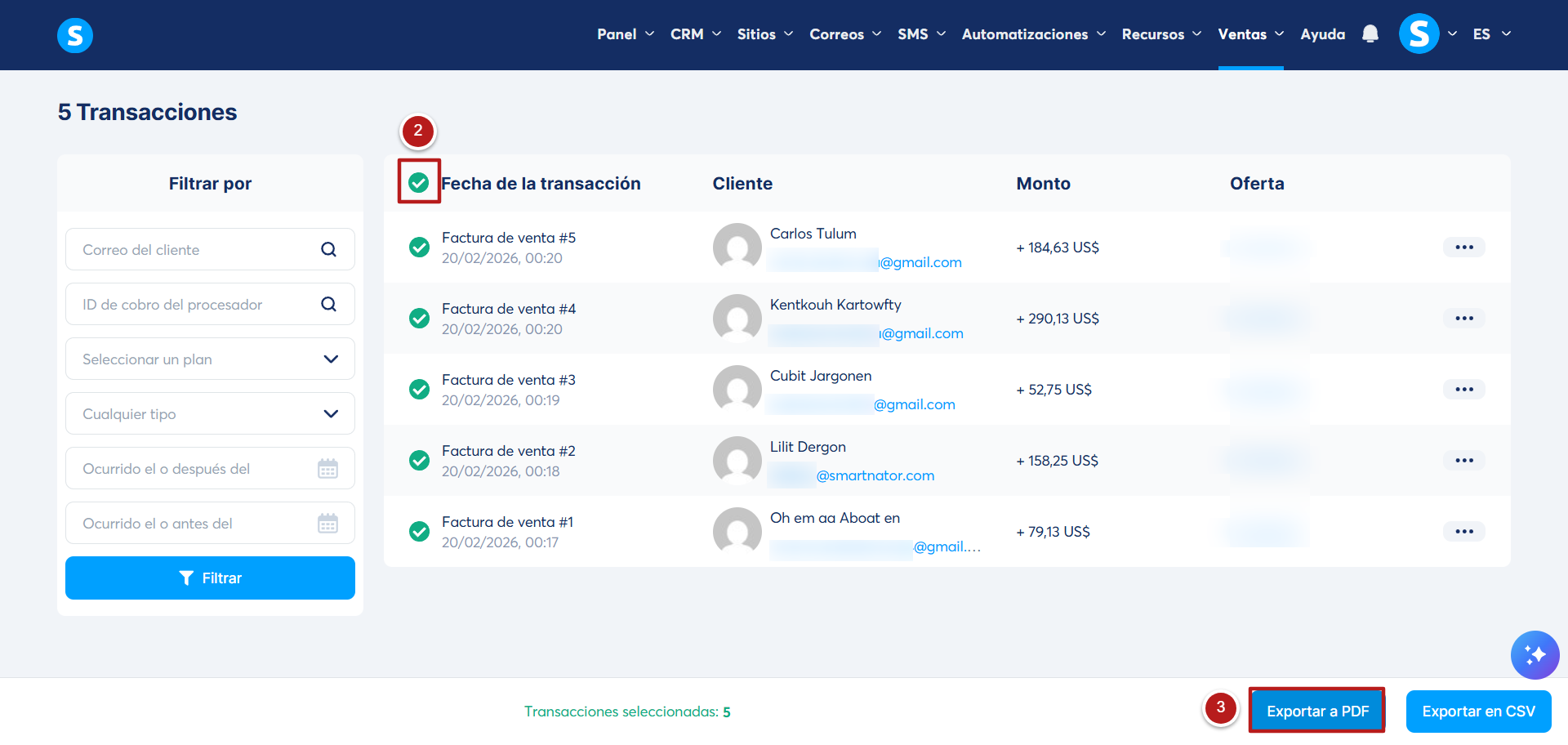
Task: Open calendar for Ocurrido el o después del
Action: click(x=327, y=468)
